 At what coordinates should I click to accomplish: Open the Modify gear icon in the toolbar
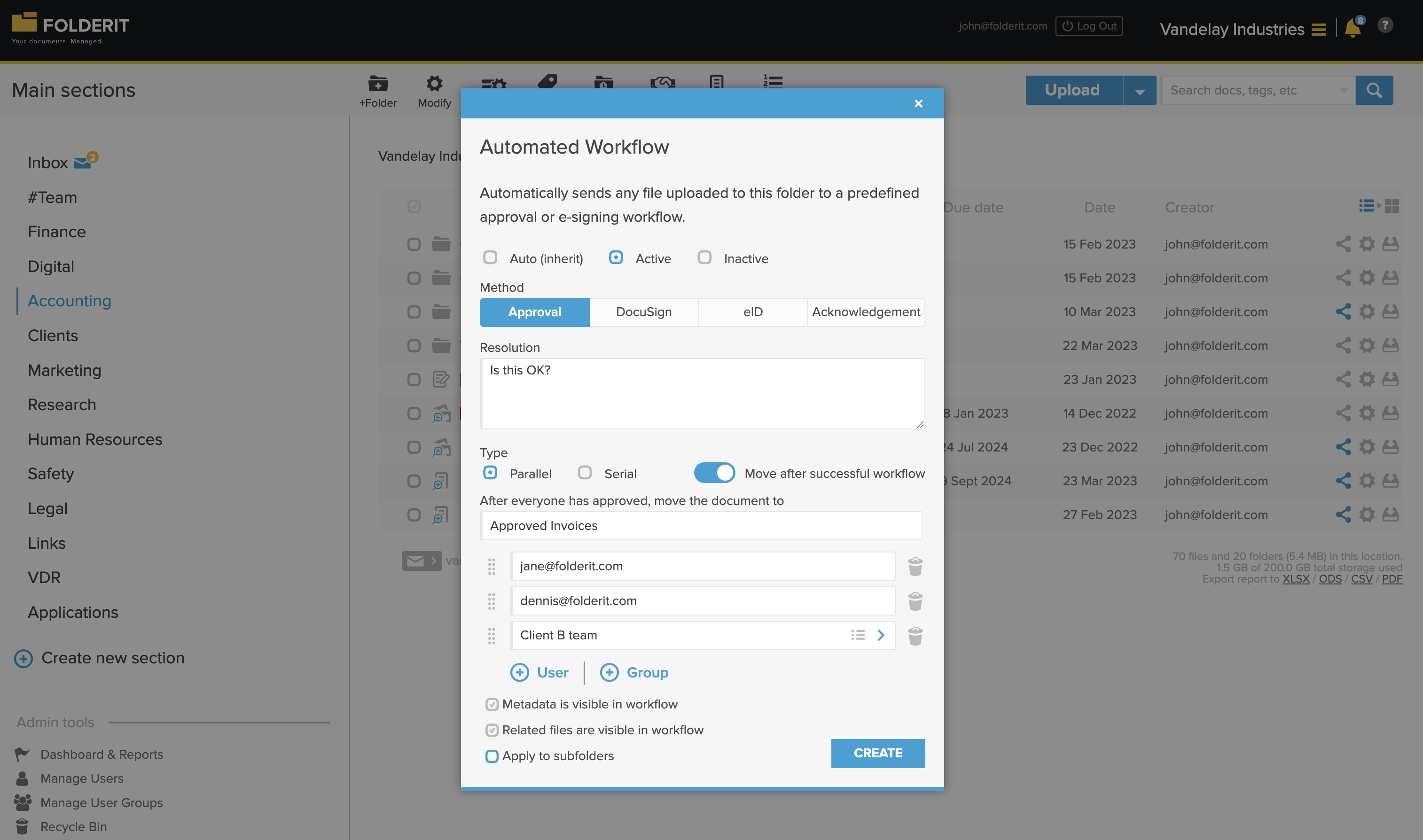tap(434, 83)
